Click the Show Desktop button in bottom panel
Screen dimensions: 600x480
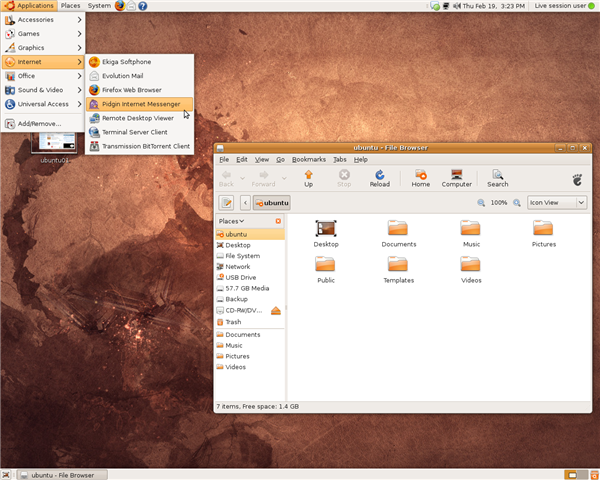[x=6, y=475]
